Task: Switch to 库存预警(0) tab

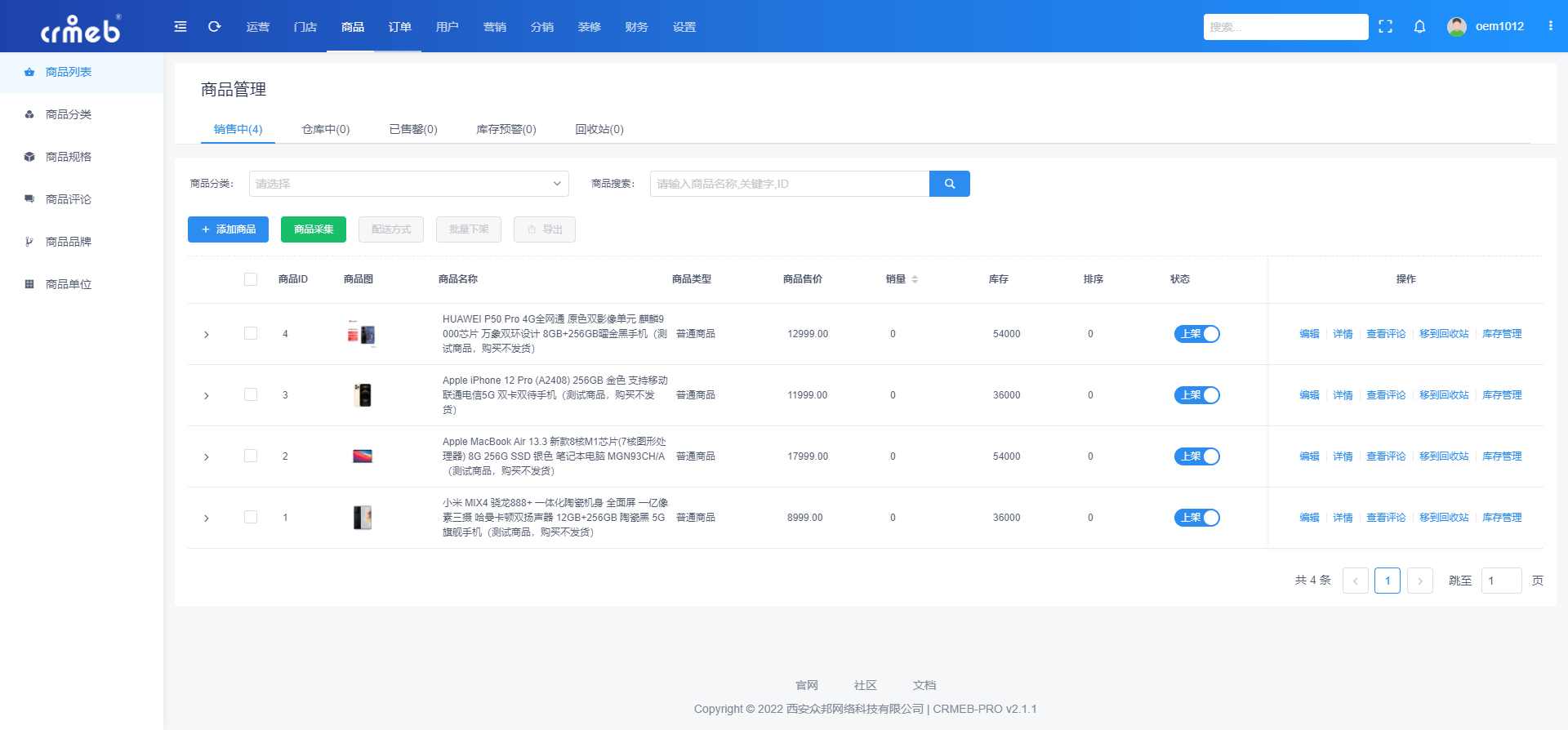Action: 506,129
